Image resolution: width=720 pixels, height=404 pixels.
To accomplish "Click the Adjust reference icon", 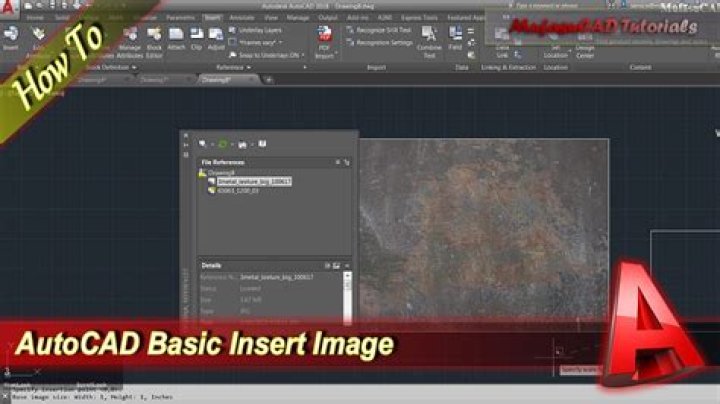I will pos(216,39).
